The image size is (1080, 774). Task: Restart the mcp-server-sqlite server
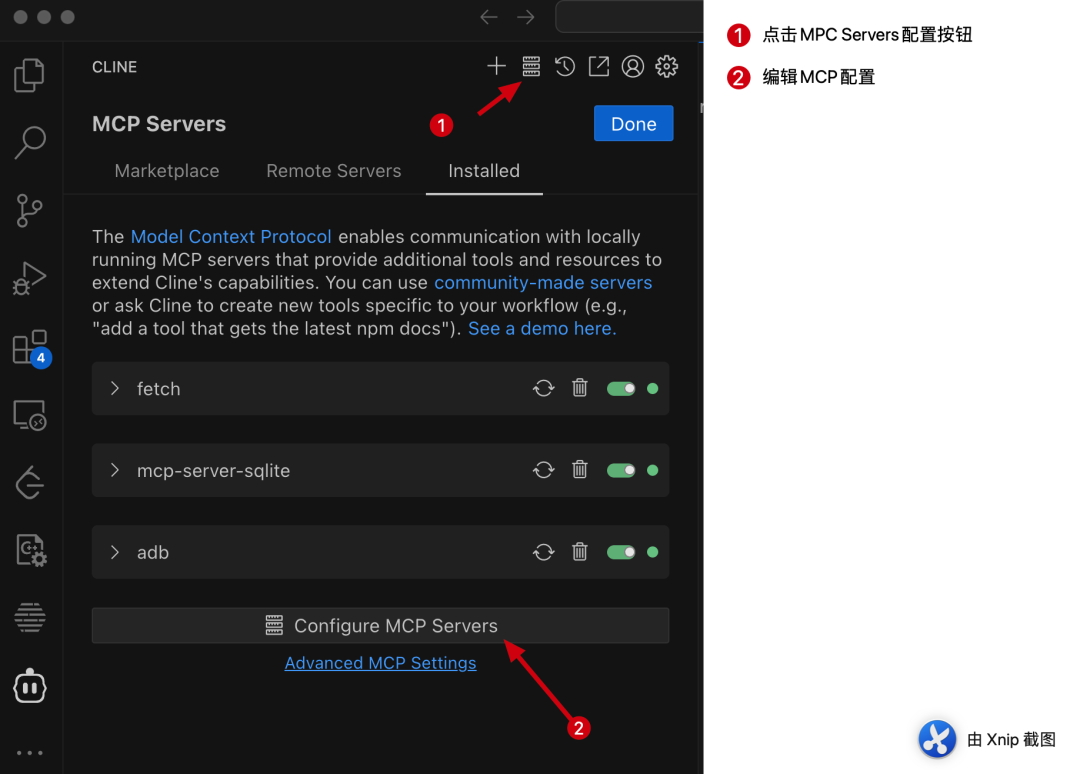[543, 470]
